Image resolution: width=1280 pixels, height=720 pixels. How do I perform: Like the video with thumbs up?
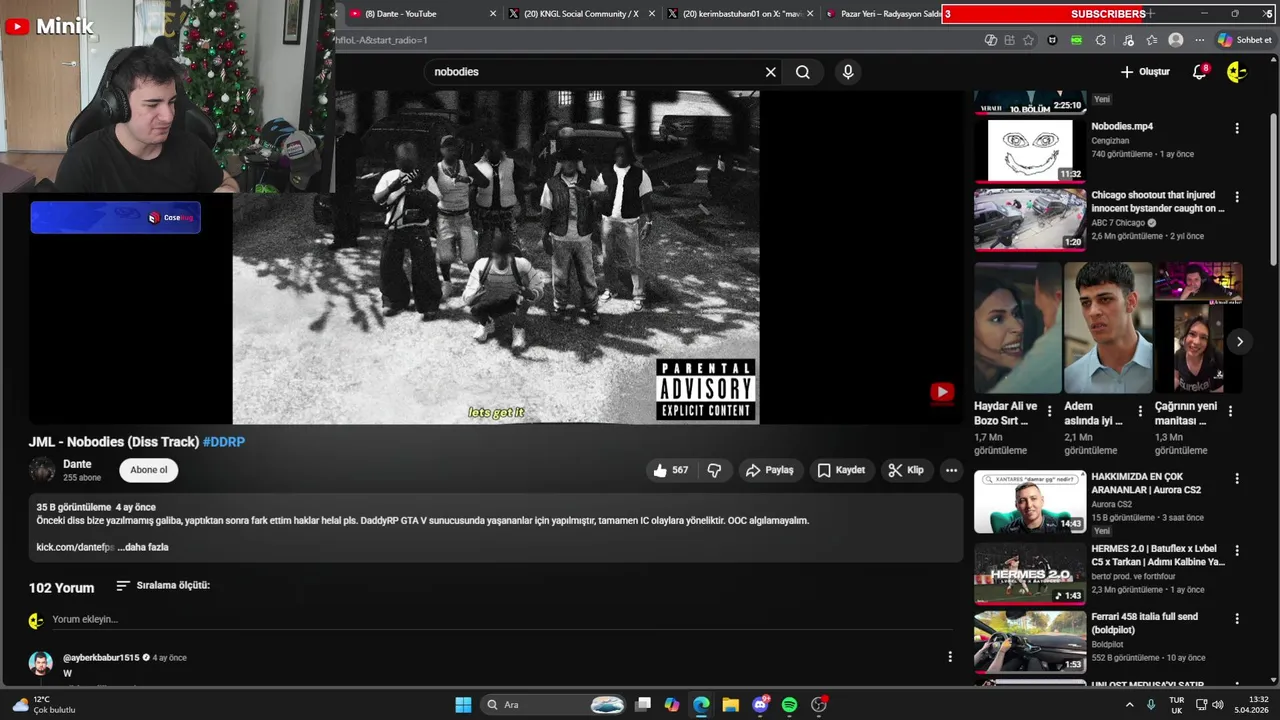(x=670, y=470)
